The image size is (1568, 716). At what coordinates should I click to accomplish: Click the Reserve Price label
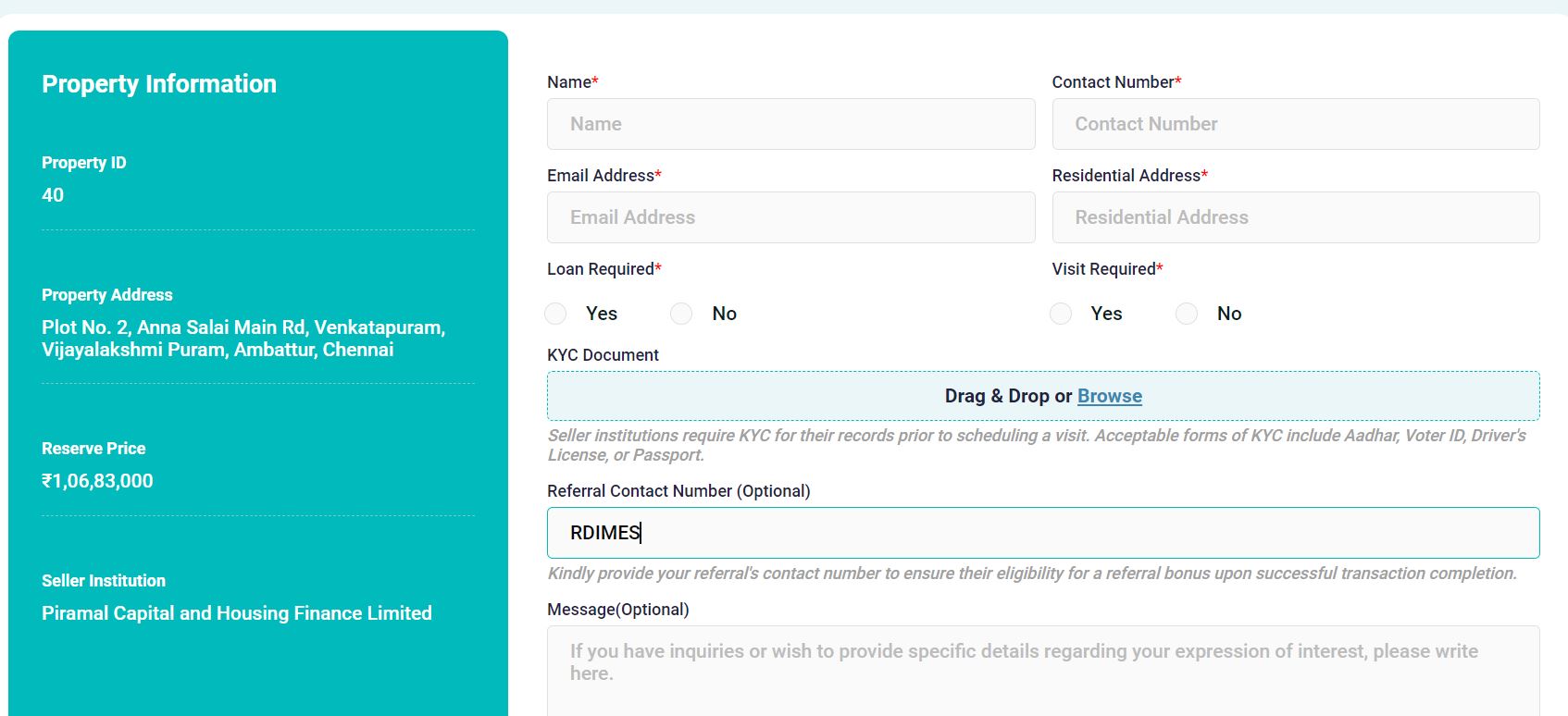point(93,449)
